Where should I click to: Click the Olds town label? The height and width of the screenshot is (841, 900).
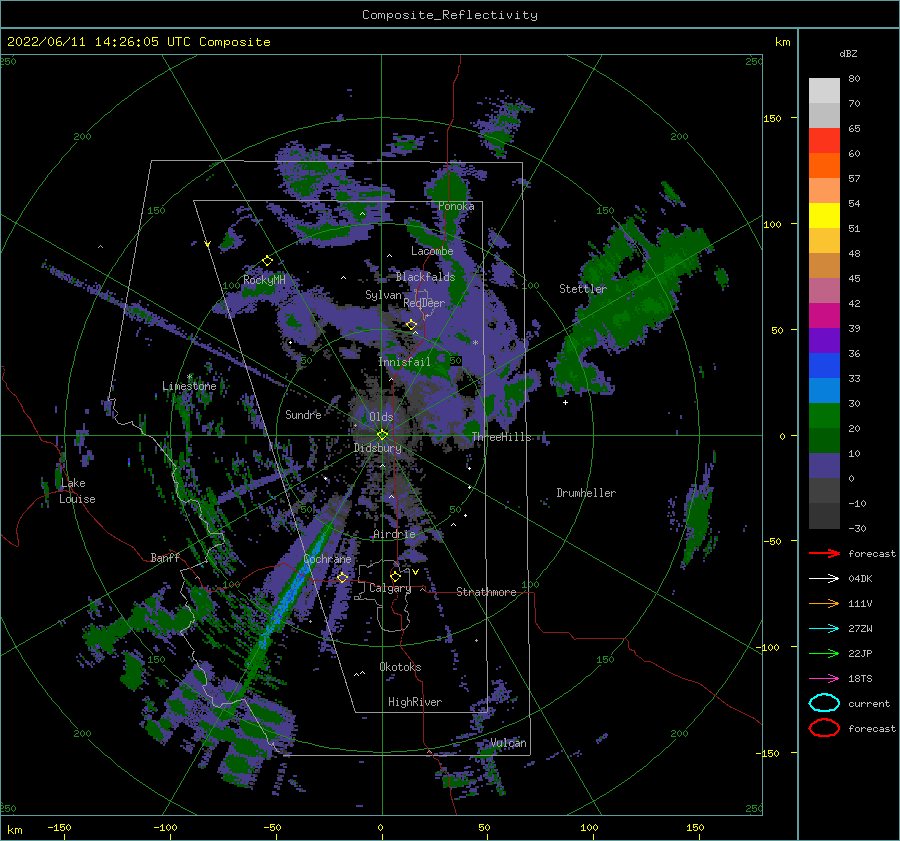pos(381,417)
